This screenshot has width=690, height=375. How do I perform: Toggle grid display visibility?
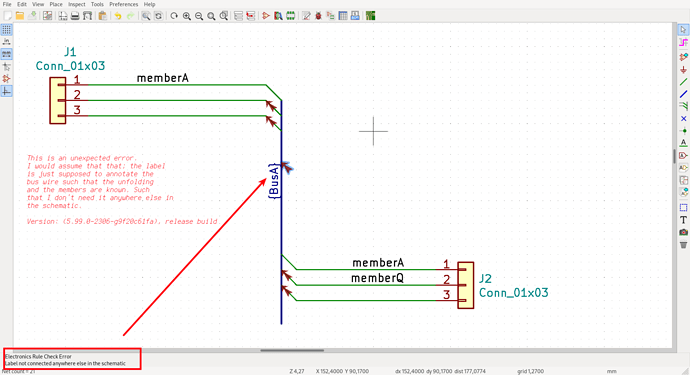[6, 30]
